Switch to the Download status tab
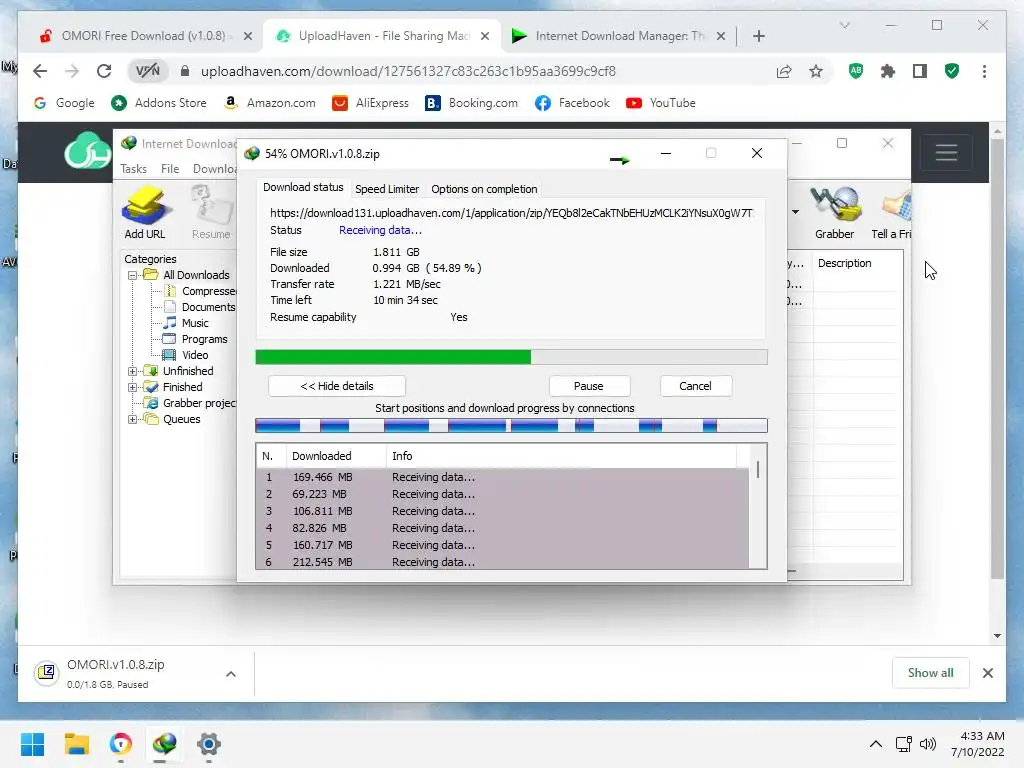The width and height of the screenshot is (1024, 768). click(303, 187)
